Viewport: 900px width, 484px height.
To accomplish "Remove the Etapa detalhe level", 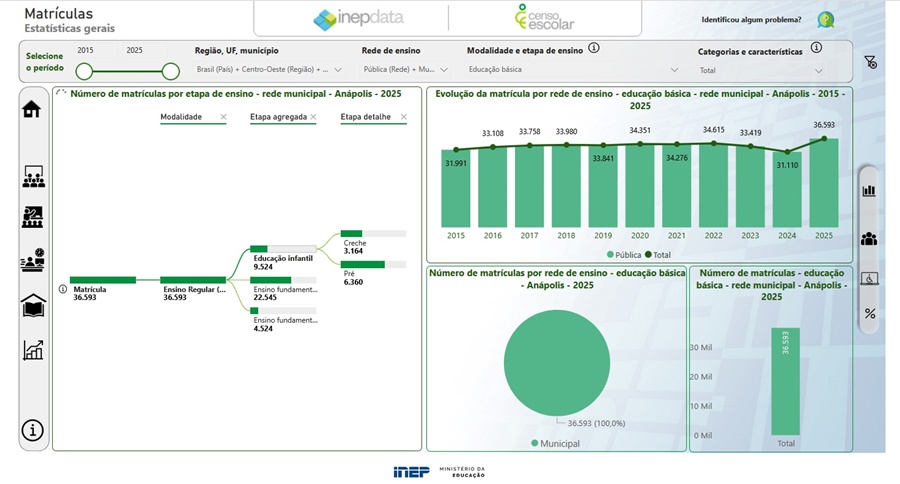I will 404,117.
